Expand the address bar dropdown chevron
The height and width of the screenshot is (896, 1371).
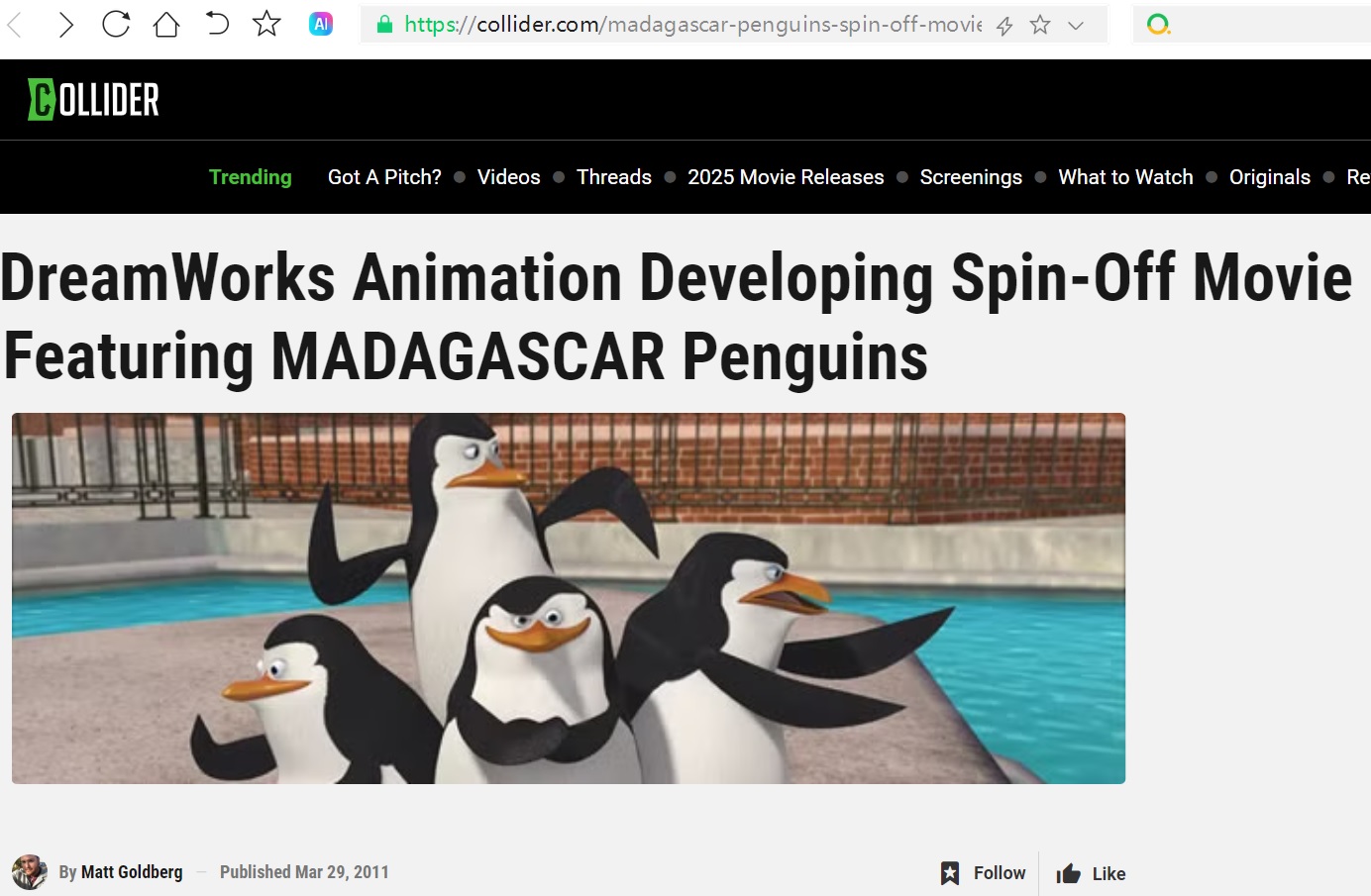tap(1076, 26)
